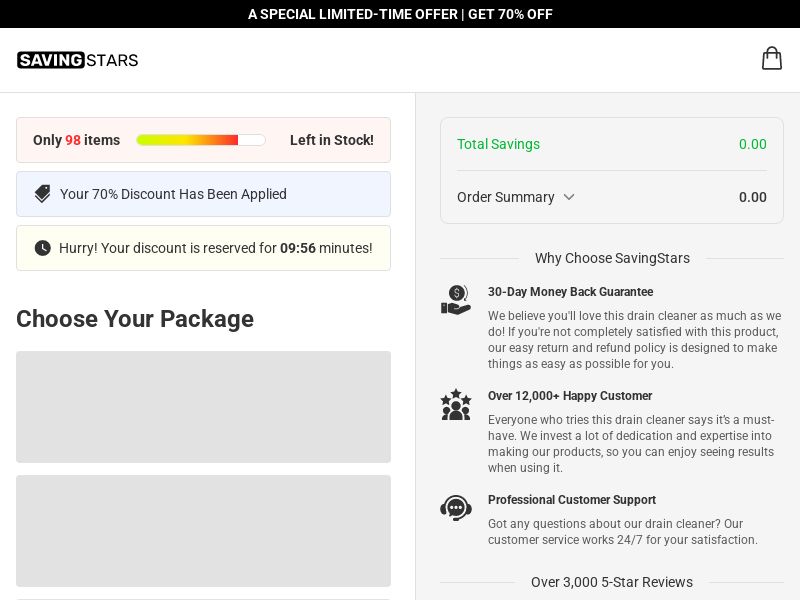Click the Order Summary label
This screenshot has width=800, height=600.
tap(505, 197)
